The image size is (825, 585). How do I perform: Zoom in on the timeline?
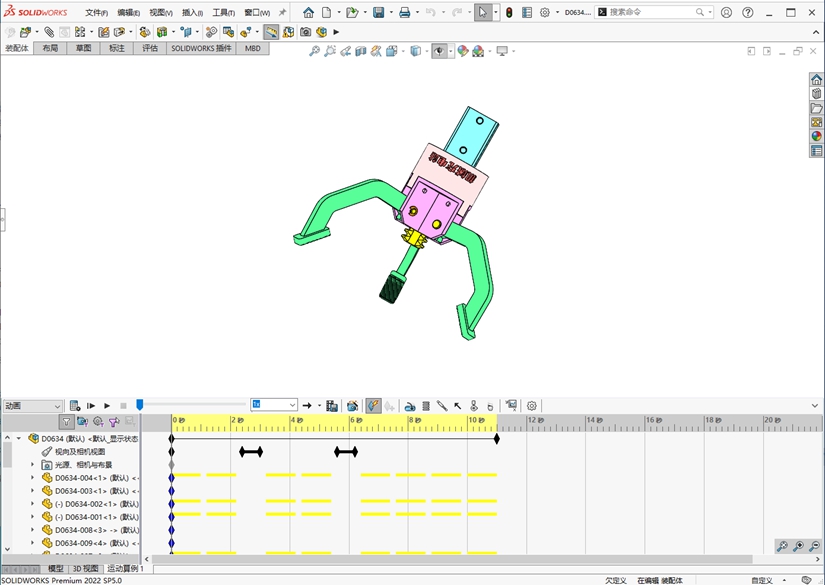[799, 546]
